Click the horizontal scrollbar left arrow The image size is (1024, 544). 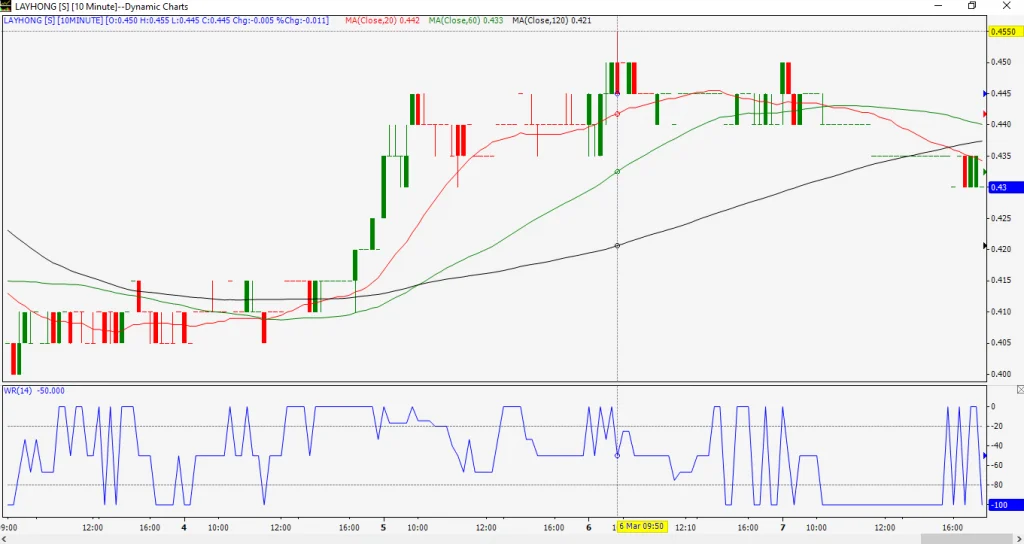[x=5, y=539]
